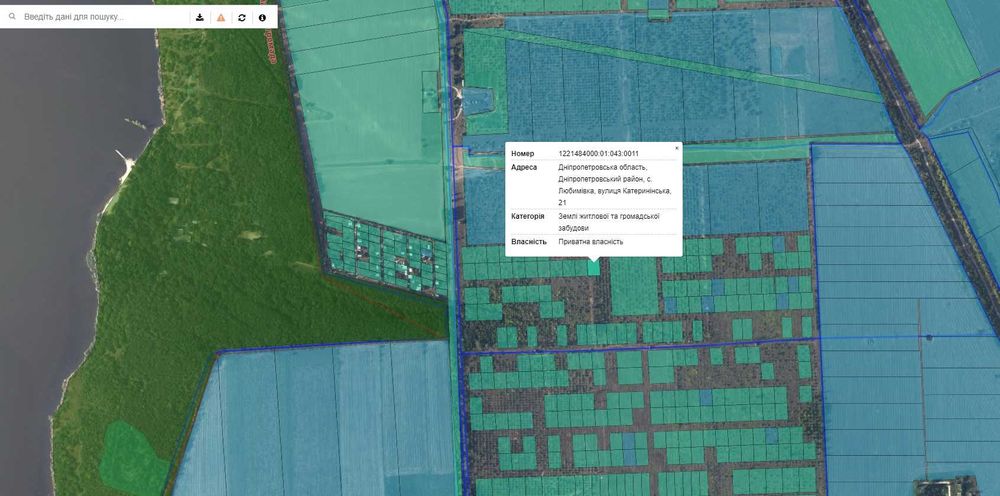
Task: Click 'Приватна власність' value
Action: 591,242
